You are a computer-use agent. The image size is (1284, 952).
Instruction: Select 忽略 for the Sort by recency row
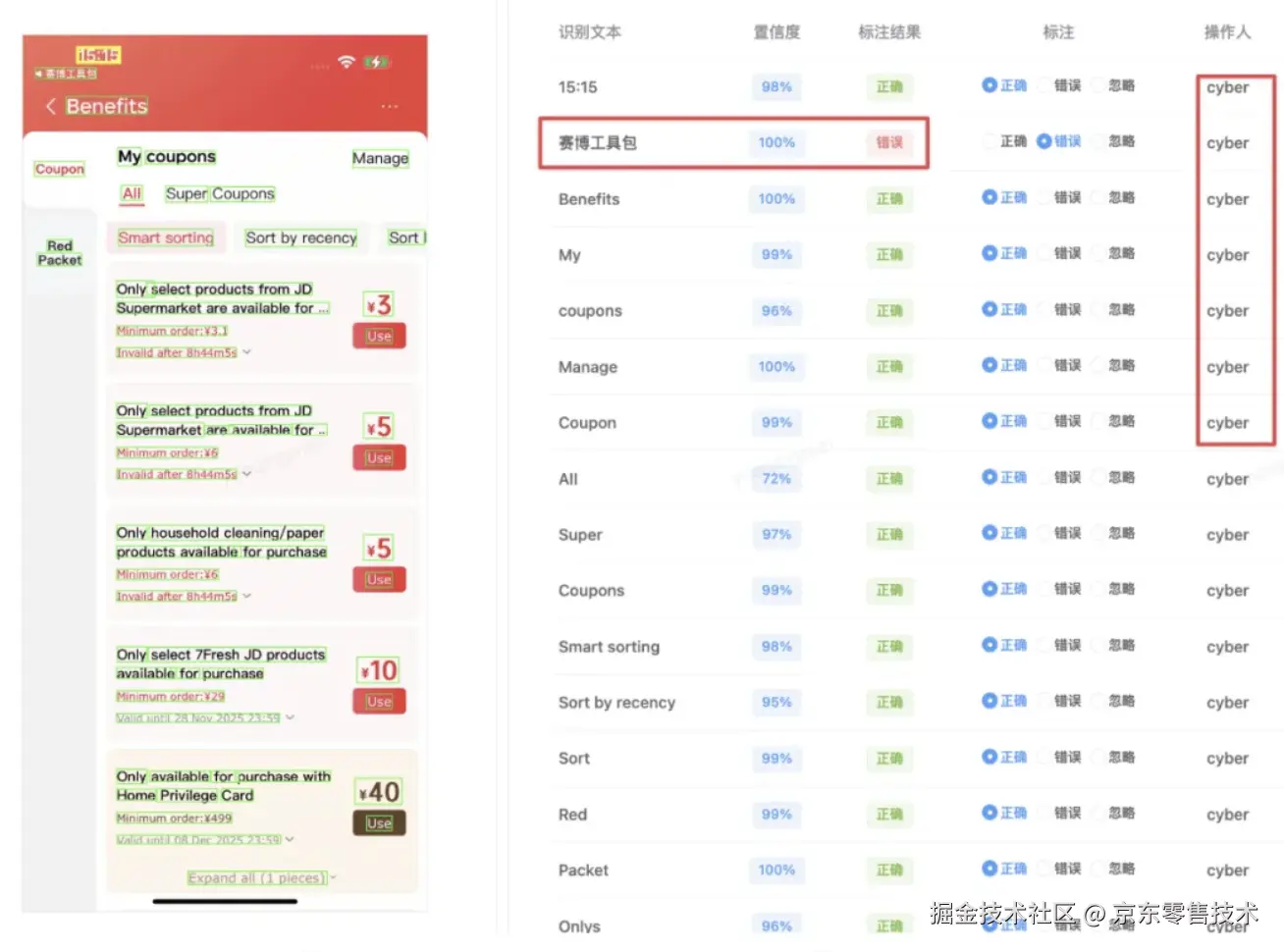pos(1113,701)
